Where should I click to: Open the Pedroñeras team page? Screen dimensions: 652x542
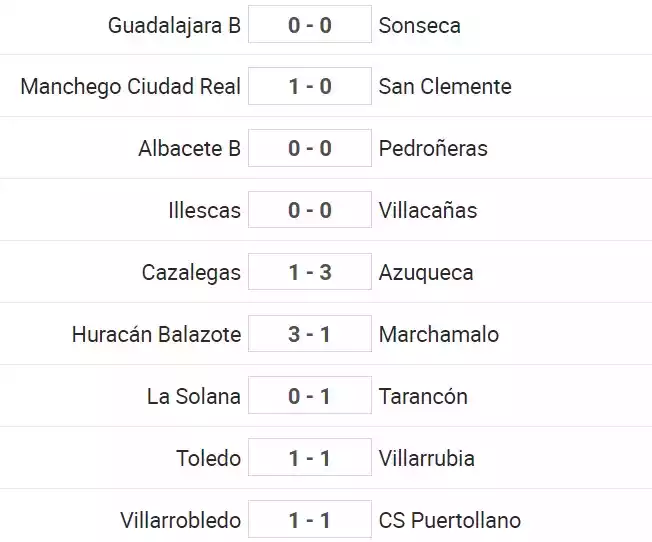tap(433, 148)
